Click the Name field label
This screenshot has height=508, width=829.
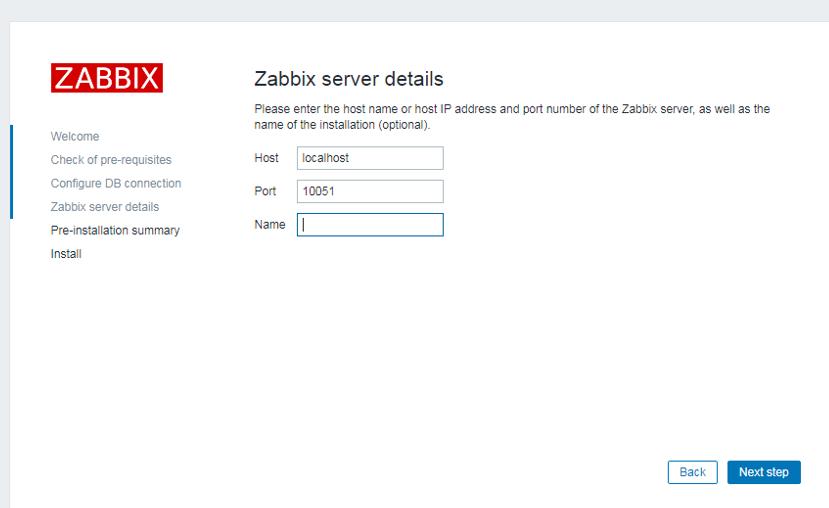click(270, 224)
